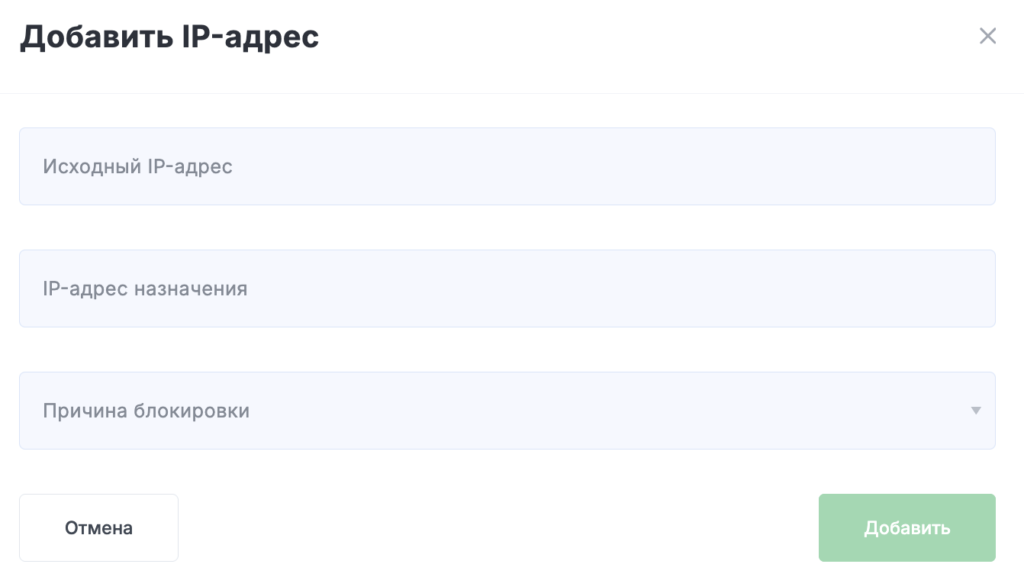Click the Добавить IP-адрес dialog title
The image size is (1024, 577).
pos(170,38)
